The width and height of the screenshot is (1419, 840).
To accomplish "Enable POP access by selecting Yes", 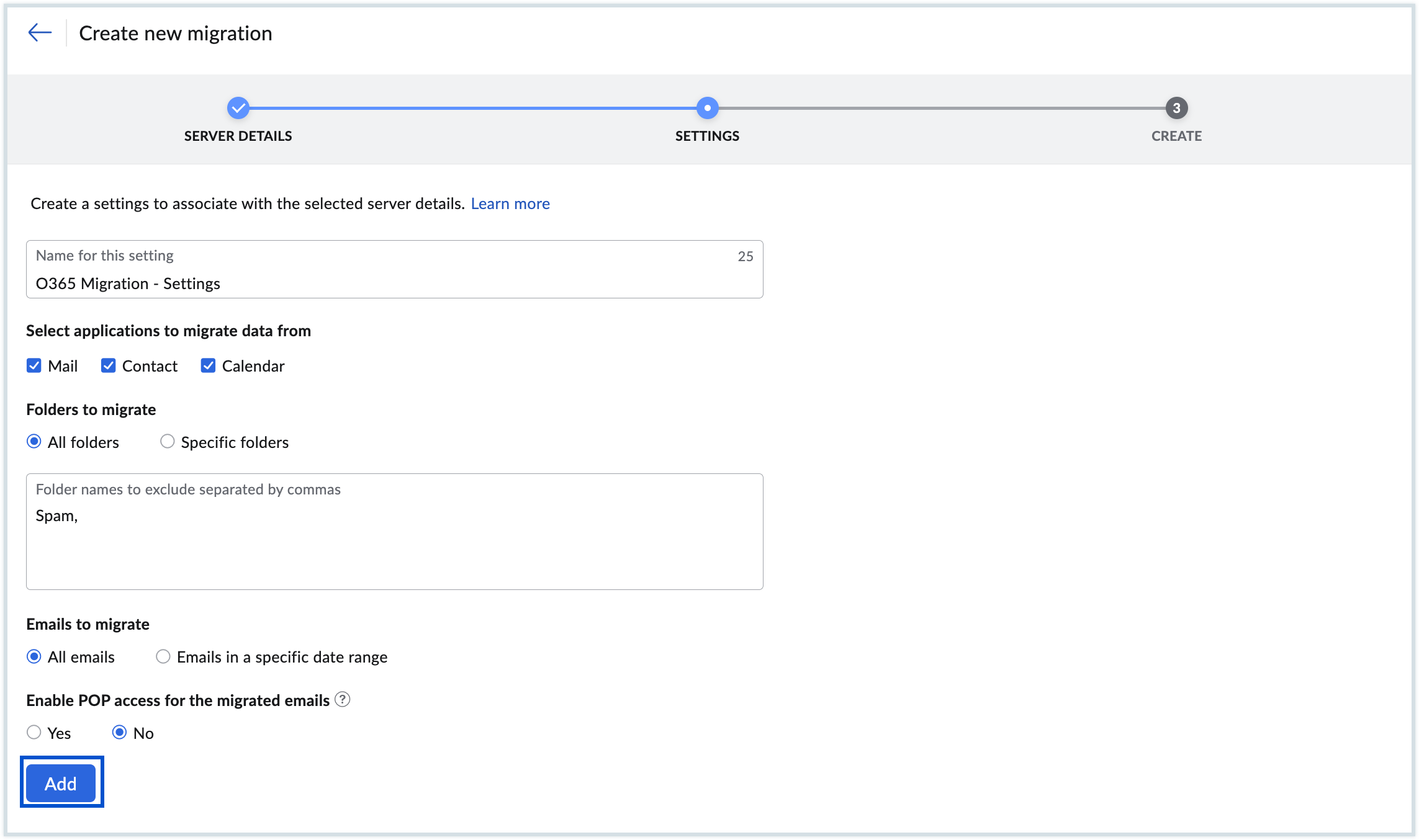I will click(34, 733).
